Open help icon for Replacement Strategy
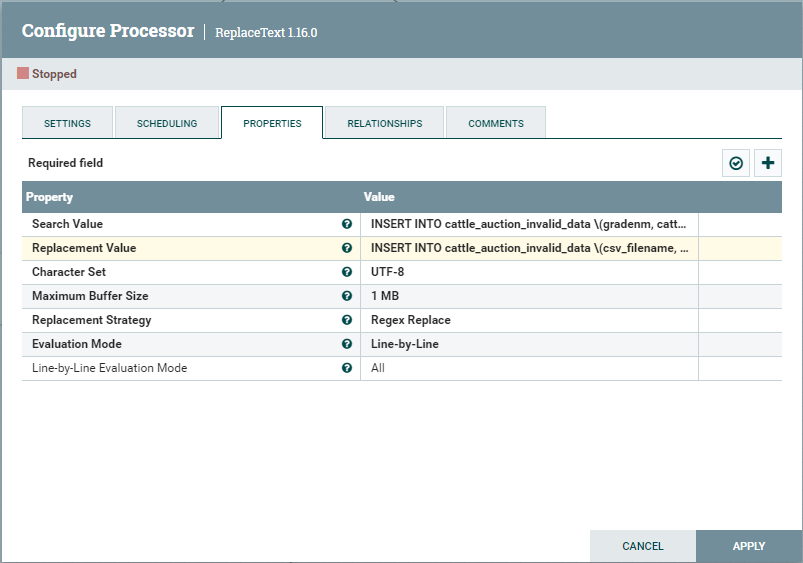The height and width of the screenshot is (563, 803). 347,320
